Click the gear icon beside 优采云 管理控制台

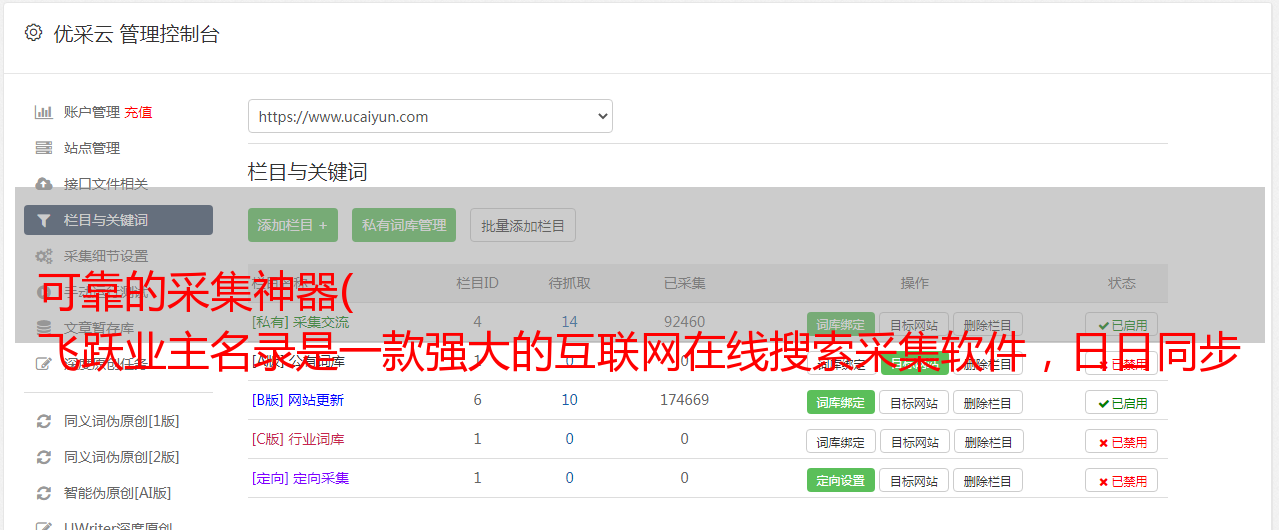tap(34, 33)
